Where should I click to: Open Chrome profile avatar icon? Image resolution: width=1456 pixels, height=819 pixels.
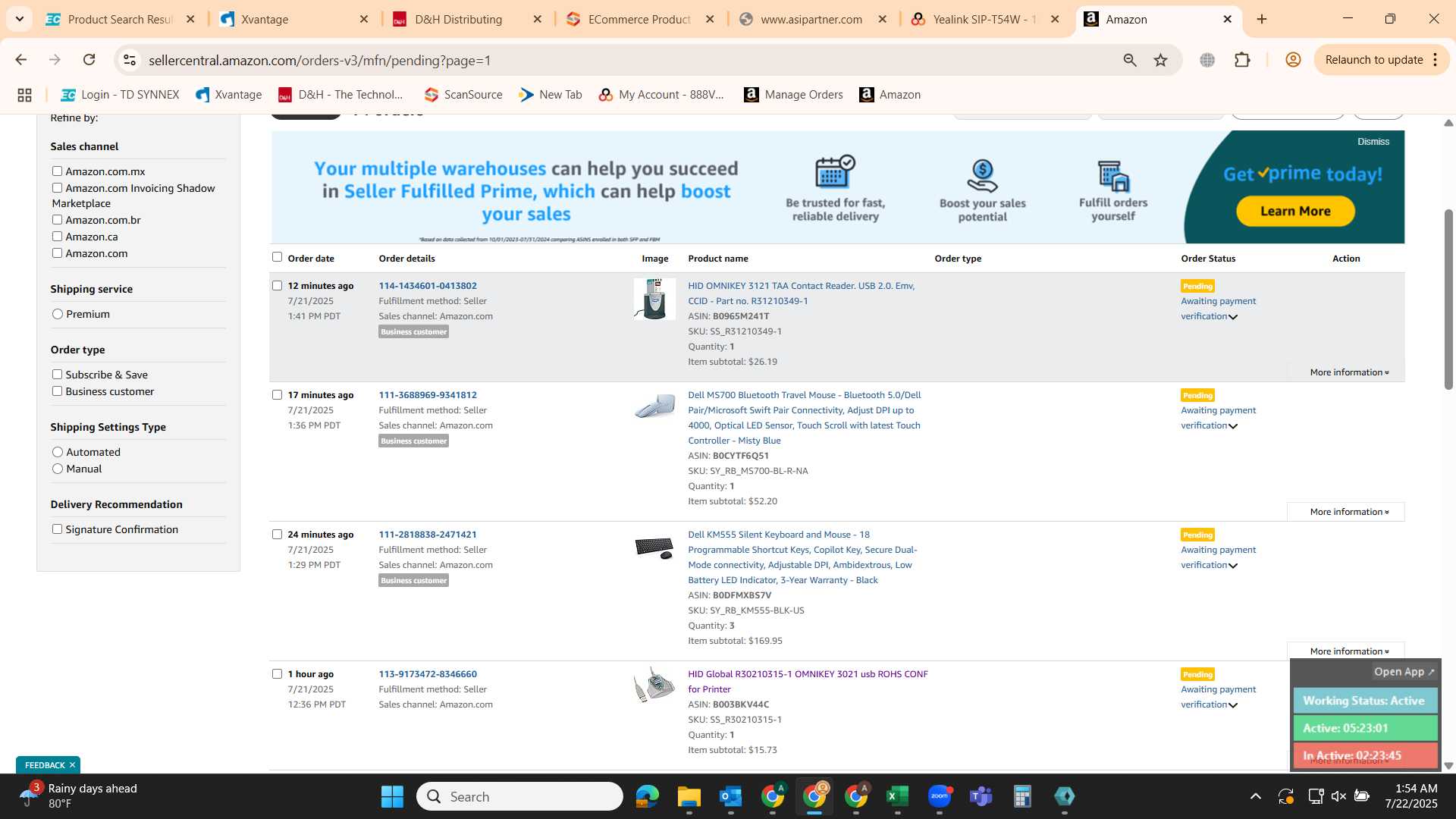click(x=1293, y=60)
